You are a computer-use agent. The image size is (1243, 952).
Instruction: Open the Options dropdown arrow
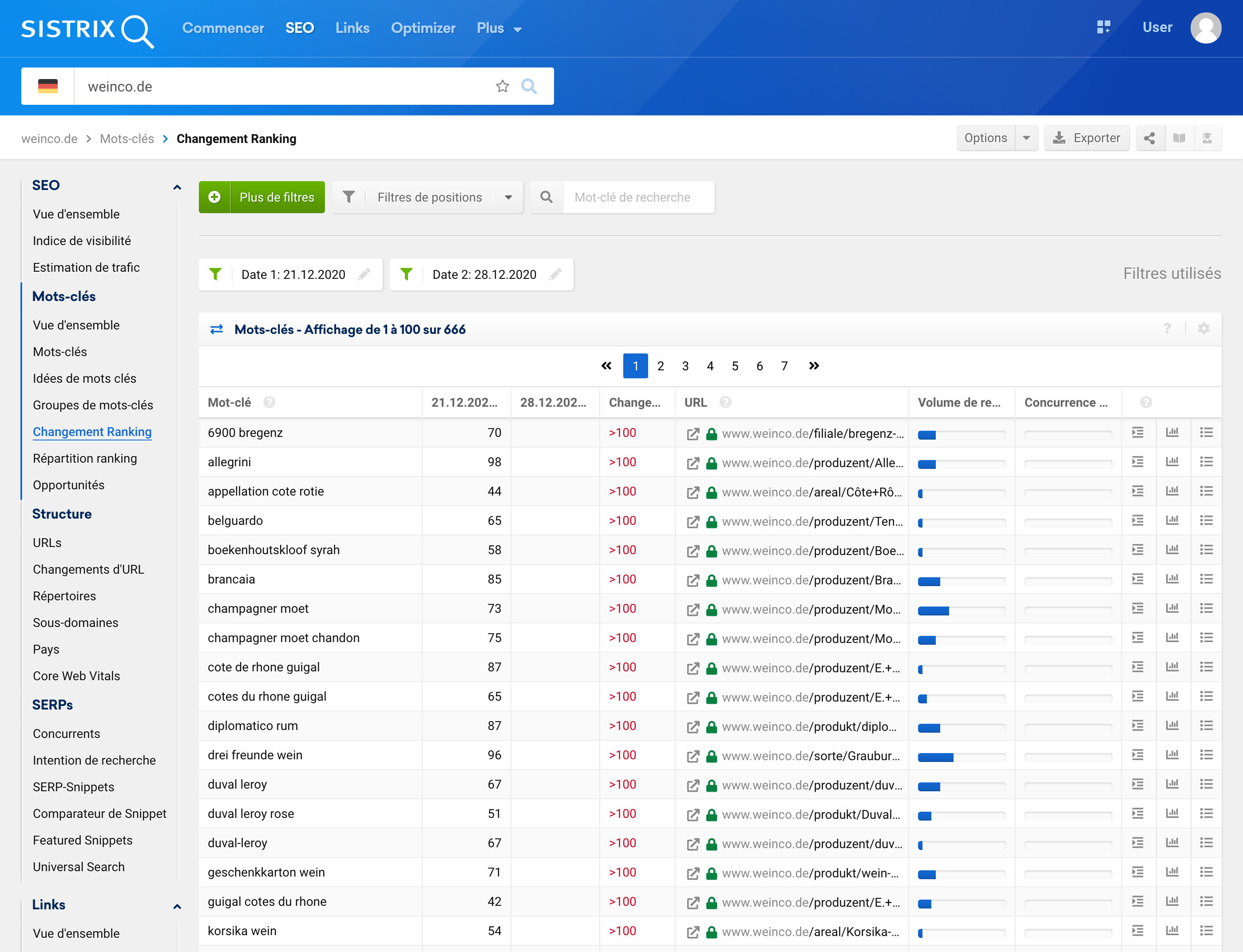[x=1026, y=138]
